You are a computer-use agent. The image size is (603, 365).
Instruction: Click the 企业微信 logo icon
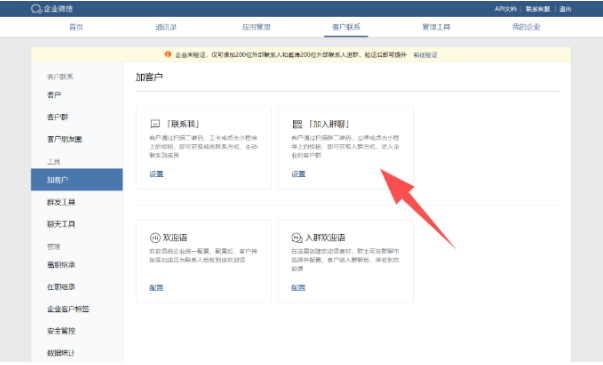coord(36,9)
